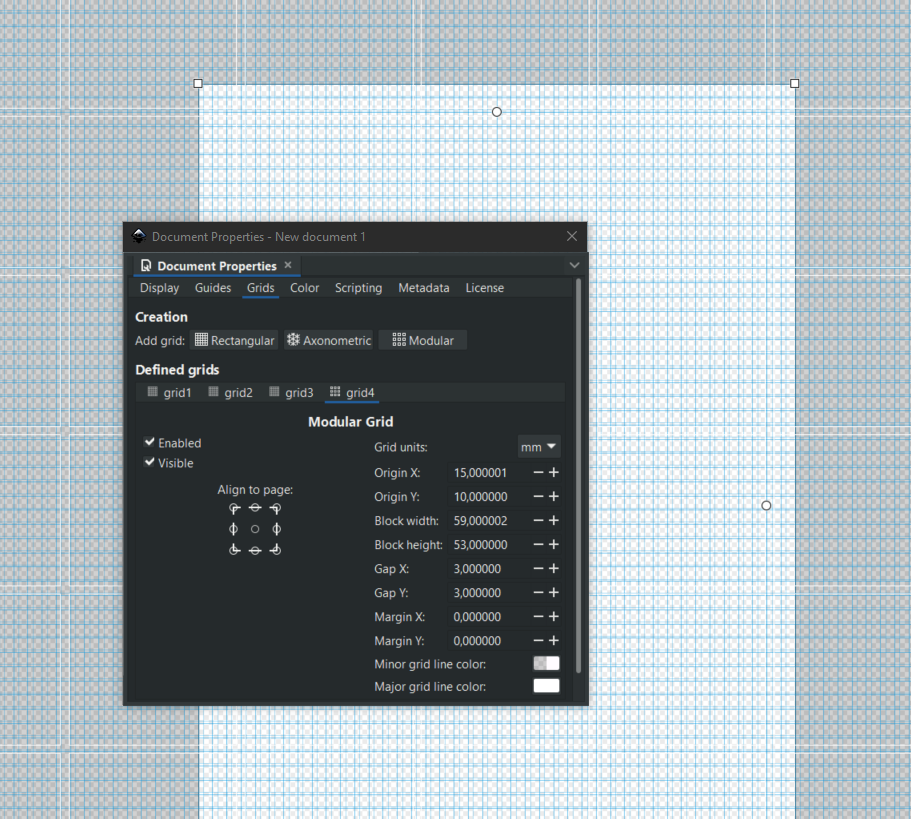Click the Block height value field
This screenshot has width=911, height=819.
click(x=488, y=545)
